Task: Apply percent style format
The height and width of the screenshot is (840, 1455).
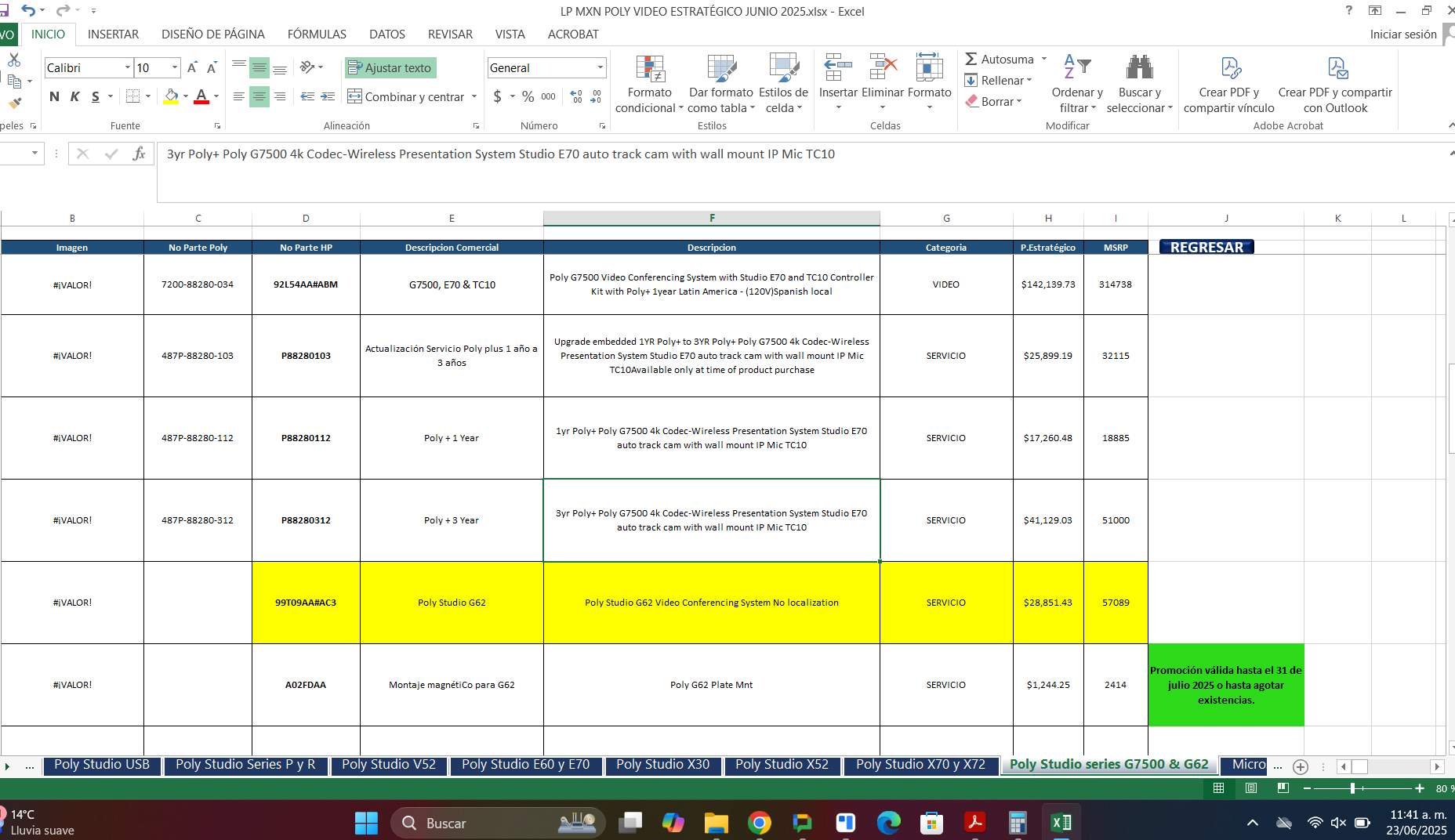Action: [x=528, y=96]
